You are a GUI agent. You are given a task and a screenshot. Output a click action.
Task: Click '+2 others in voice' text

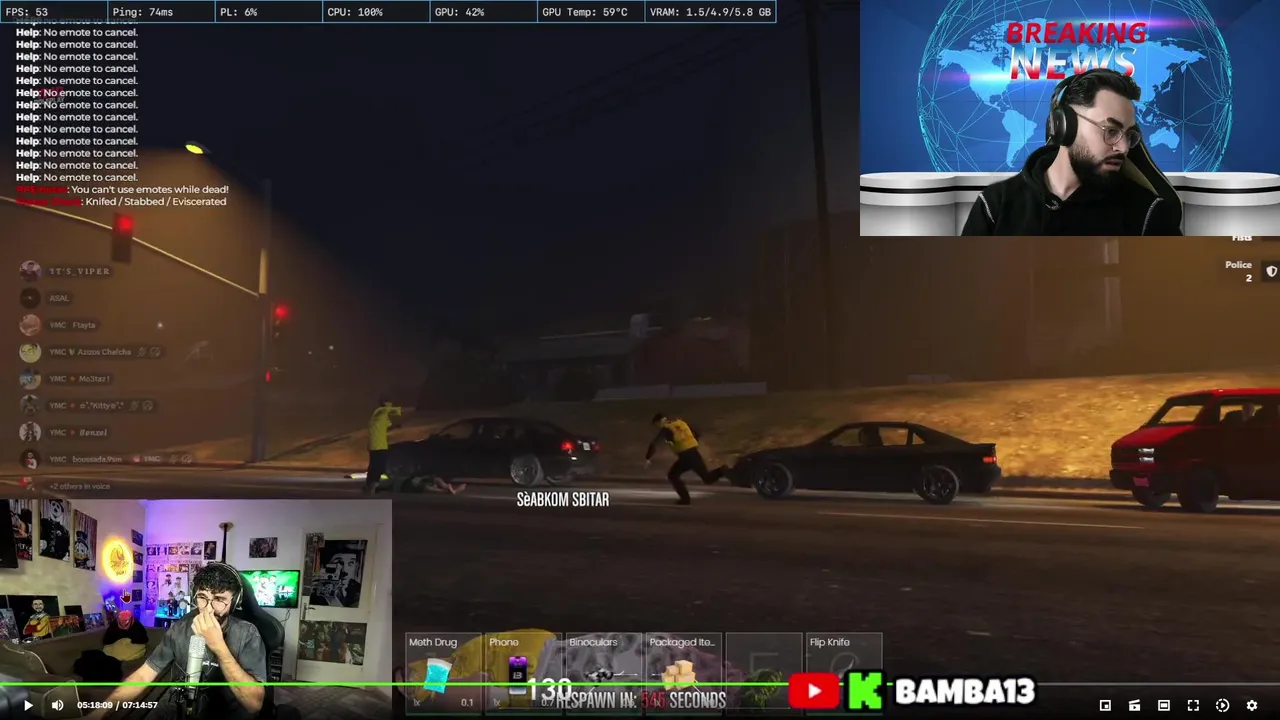coord(79,486)
